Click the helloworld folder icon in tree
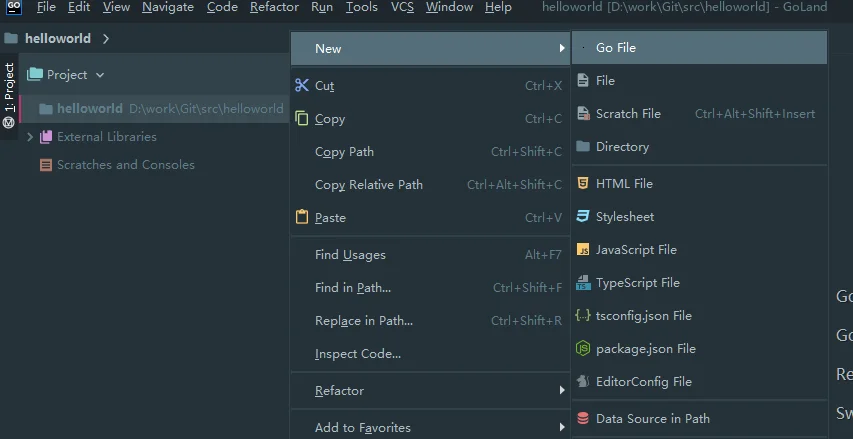The width and height of the screenshot is (853, 439). click(x=46, y=109)
